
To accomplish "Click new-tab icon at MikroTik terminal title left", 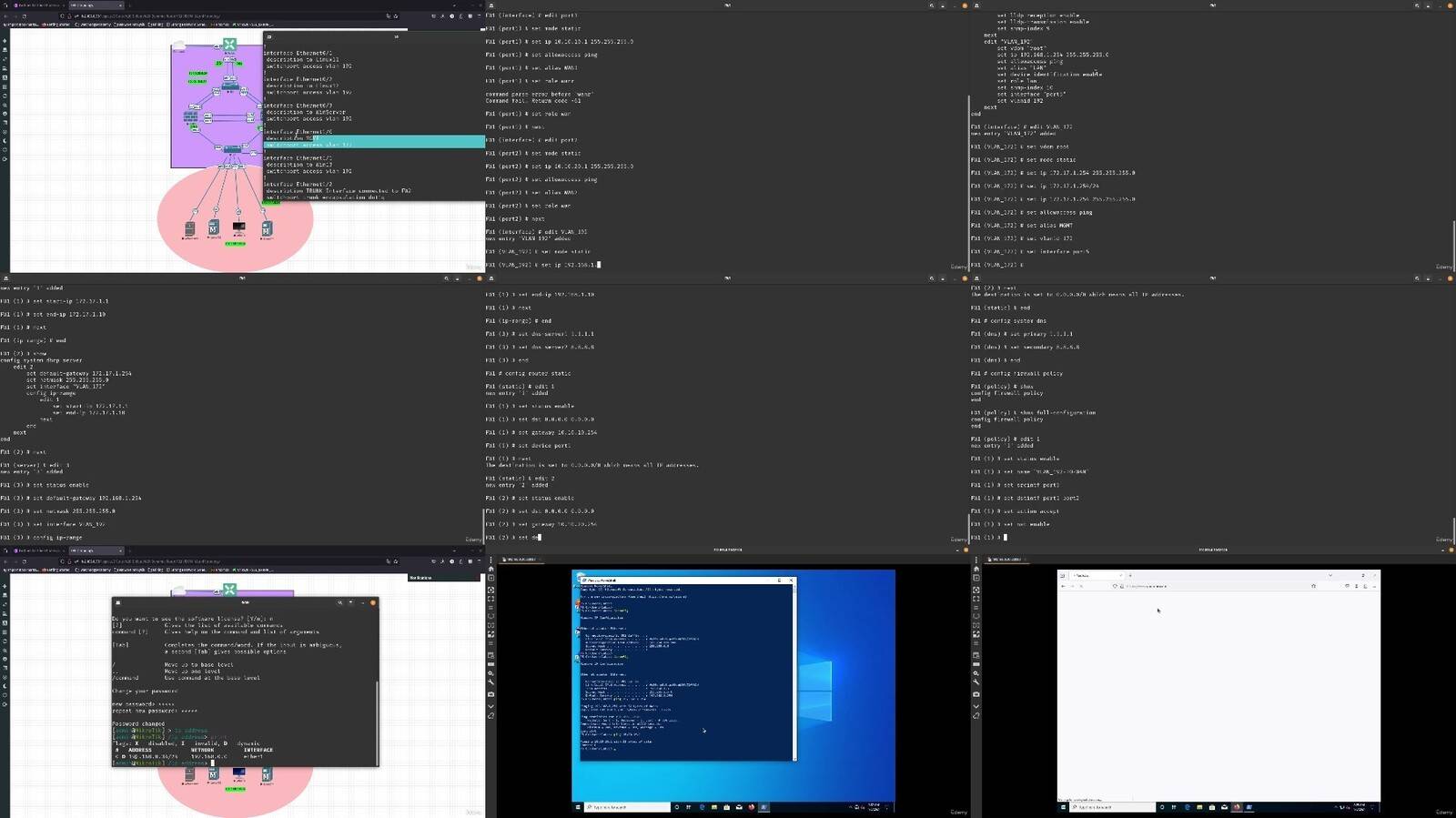I will 118,602.
